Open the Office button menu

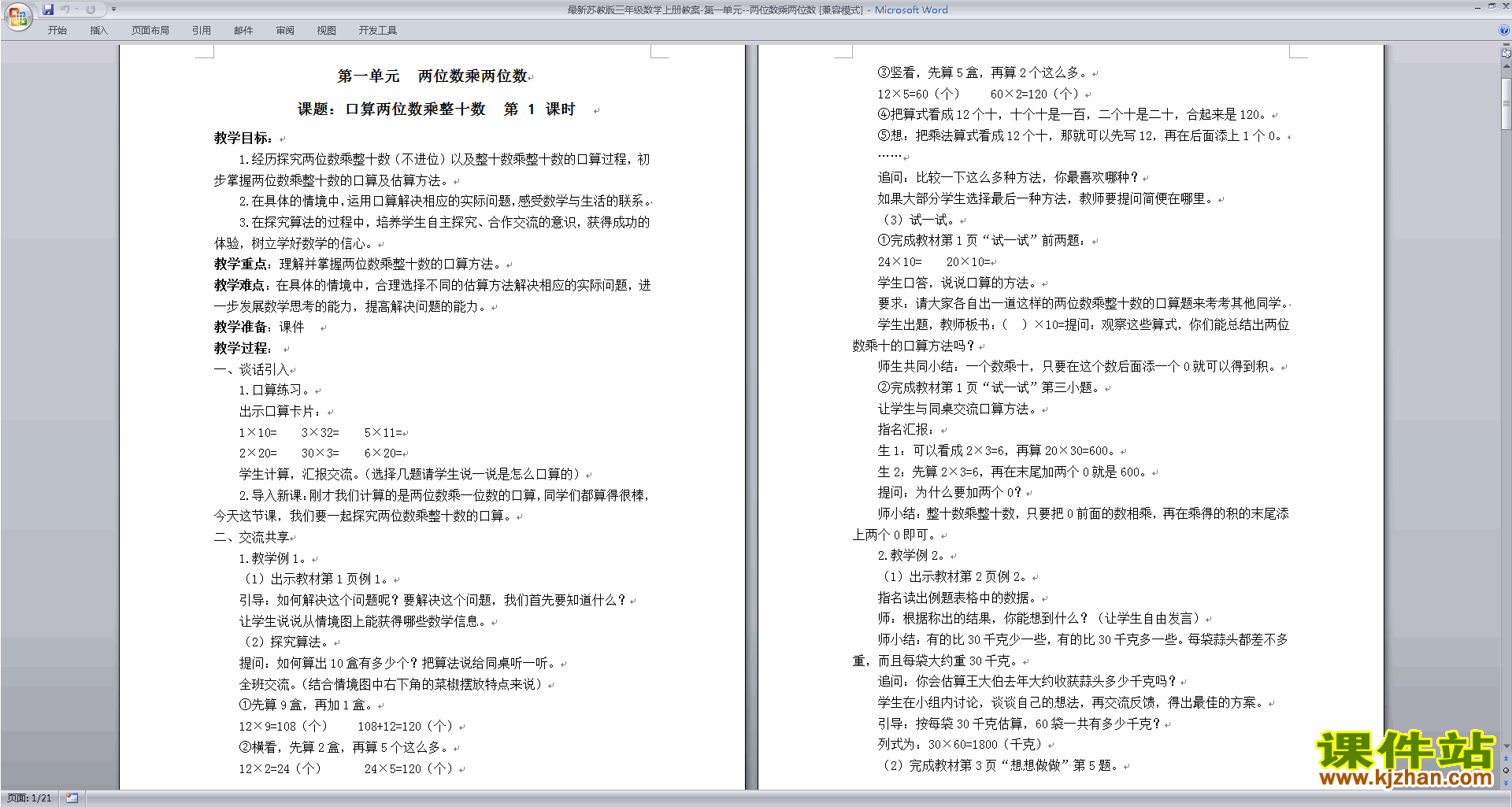17,16
